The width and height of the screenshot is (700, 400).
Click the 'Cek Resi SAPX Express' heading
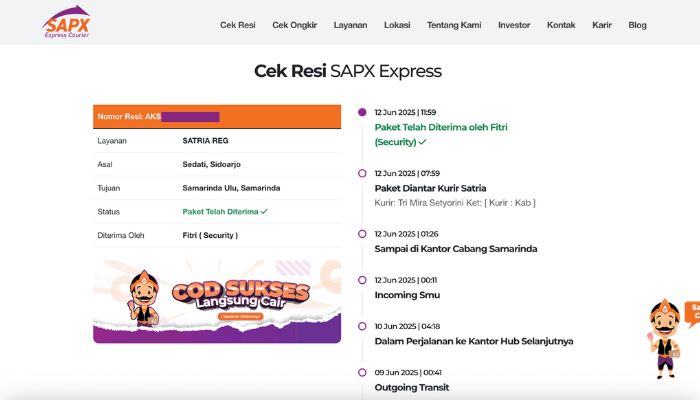coord(348,71)
